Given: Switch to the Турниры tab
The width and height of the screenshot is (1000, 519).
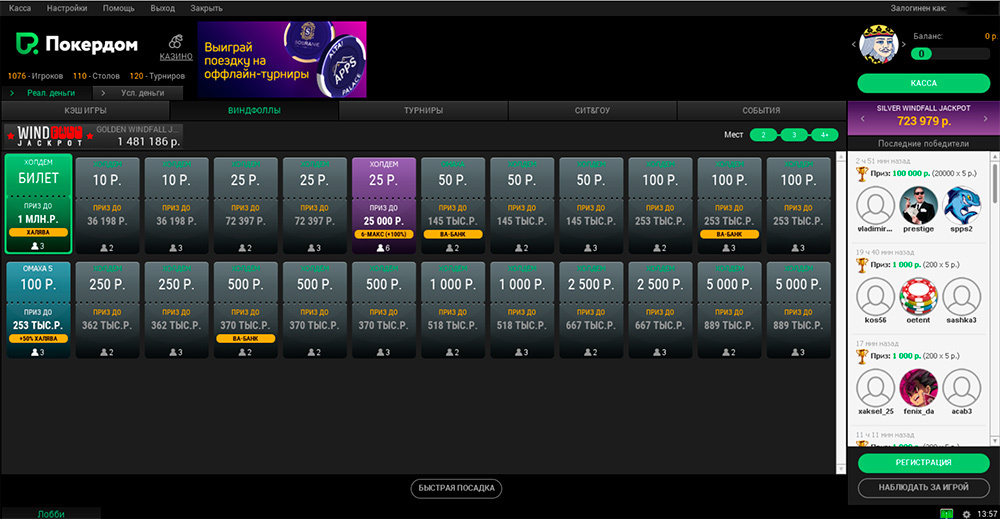Looking at the screenshot, I should [x=424, y=111].
